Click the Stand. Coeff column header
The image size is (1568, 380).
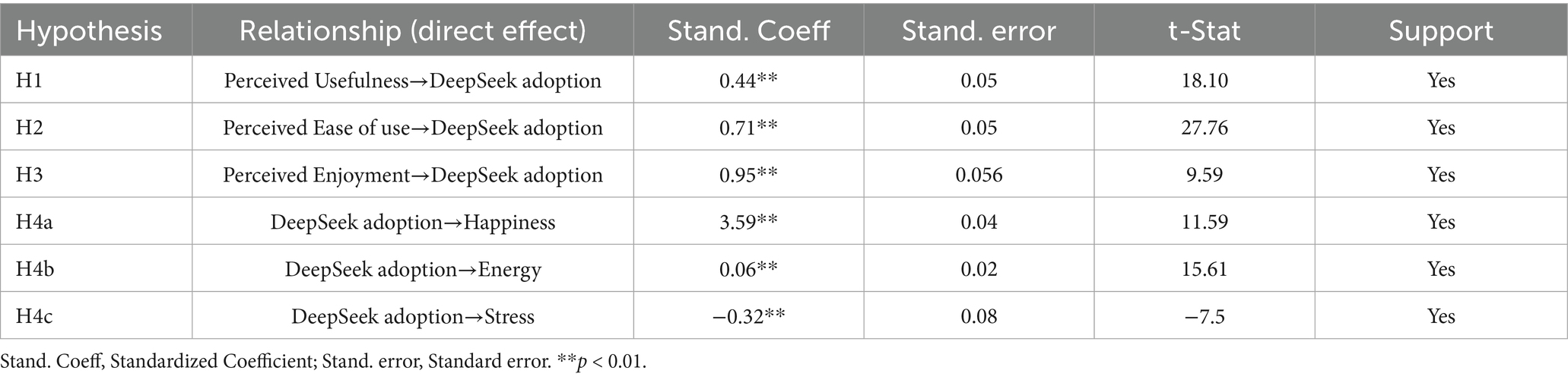click(748, 30)
